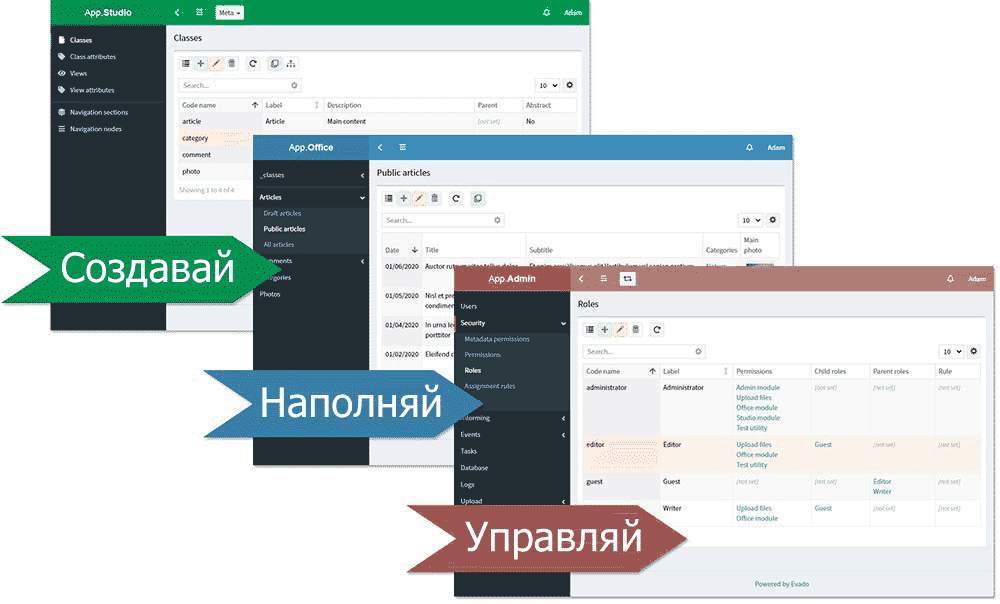Select the 'comment' row in Classes table

point(216,155)
